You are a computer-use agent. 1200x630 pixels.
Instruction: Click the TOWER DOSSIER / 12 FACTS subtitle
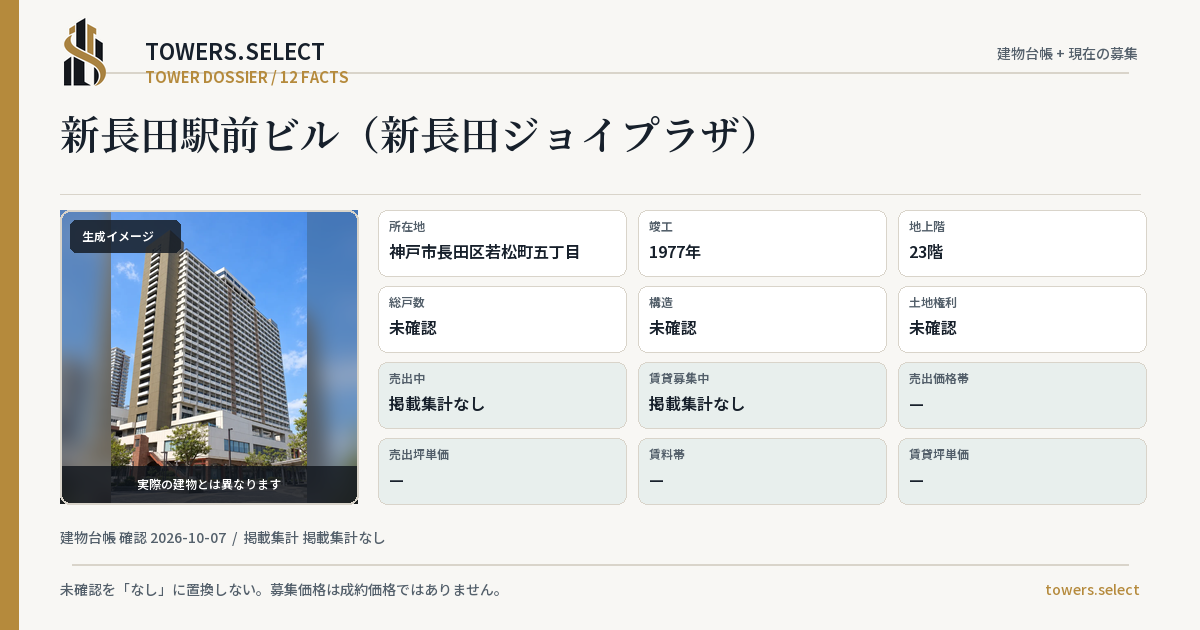point(247,77)
